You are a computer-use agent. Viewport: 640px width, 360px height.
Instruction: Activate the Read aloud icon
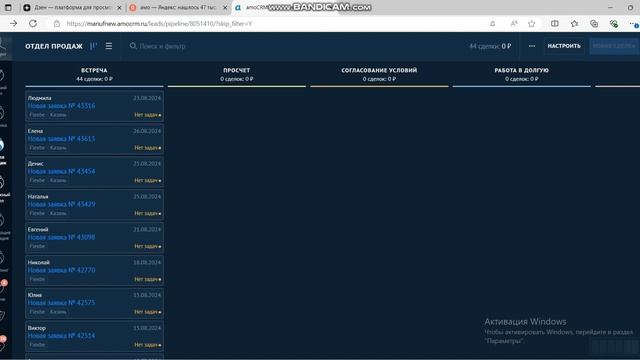514,24
